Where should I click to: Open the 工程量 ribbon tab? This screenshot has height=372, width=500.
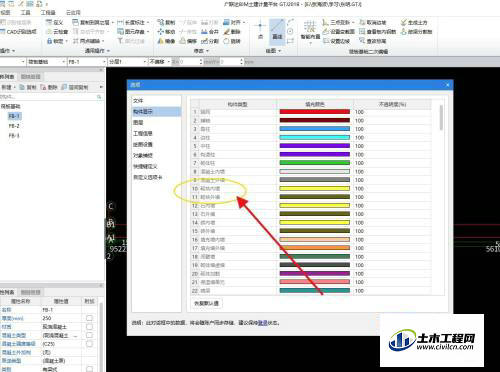click(48, 12)
